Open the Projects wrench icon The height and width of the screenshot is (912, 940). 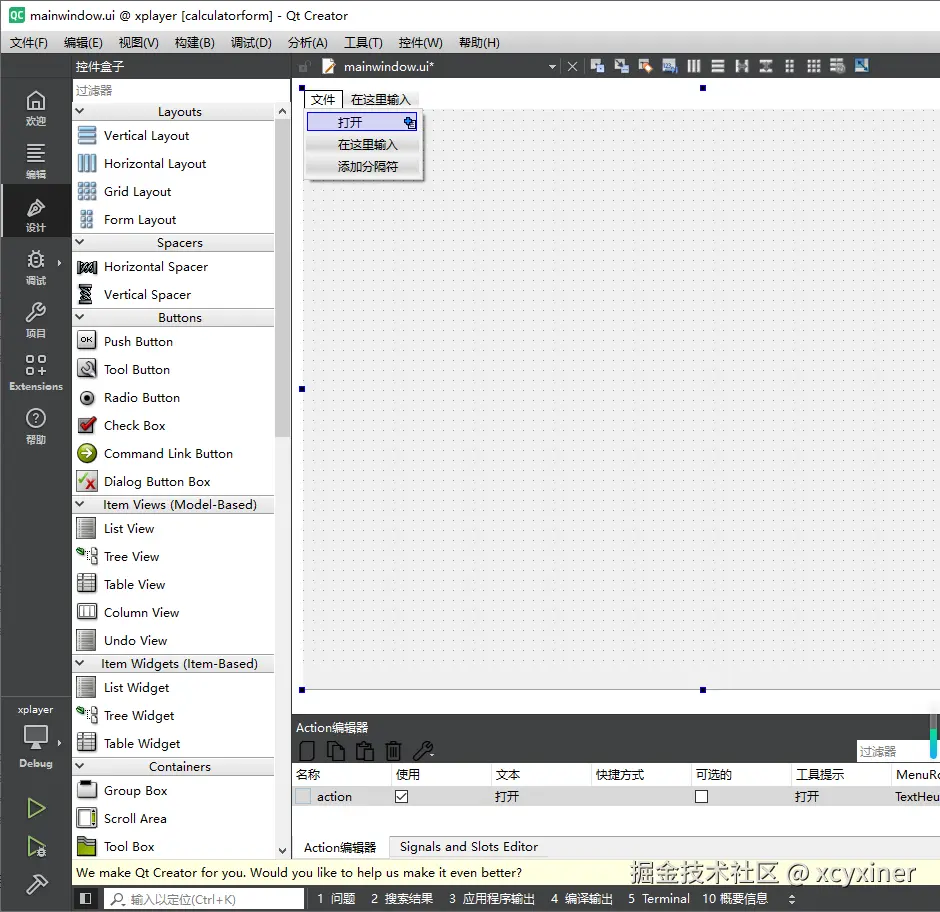(35, 320)
